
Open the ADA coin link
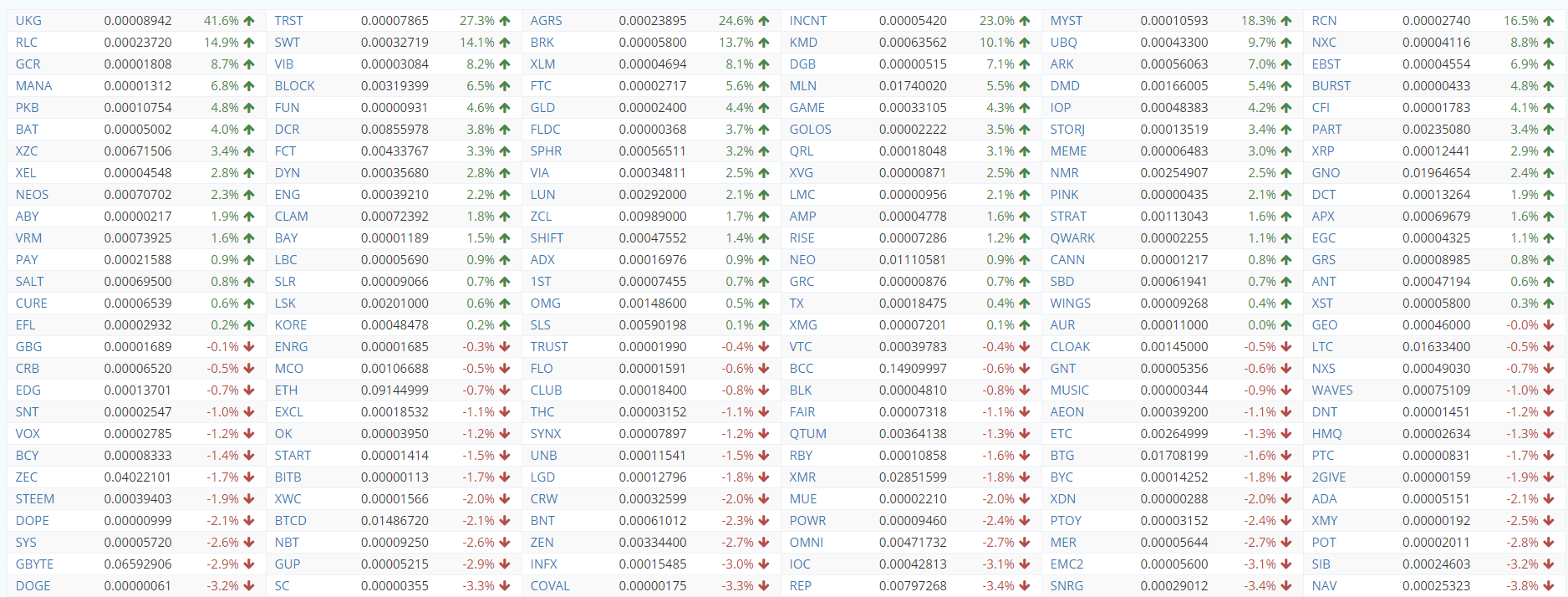click(x=1325, y=499)
